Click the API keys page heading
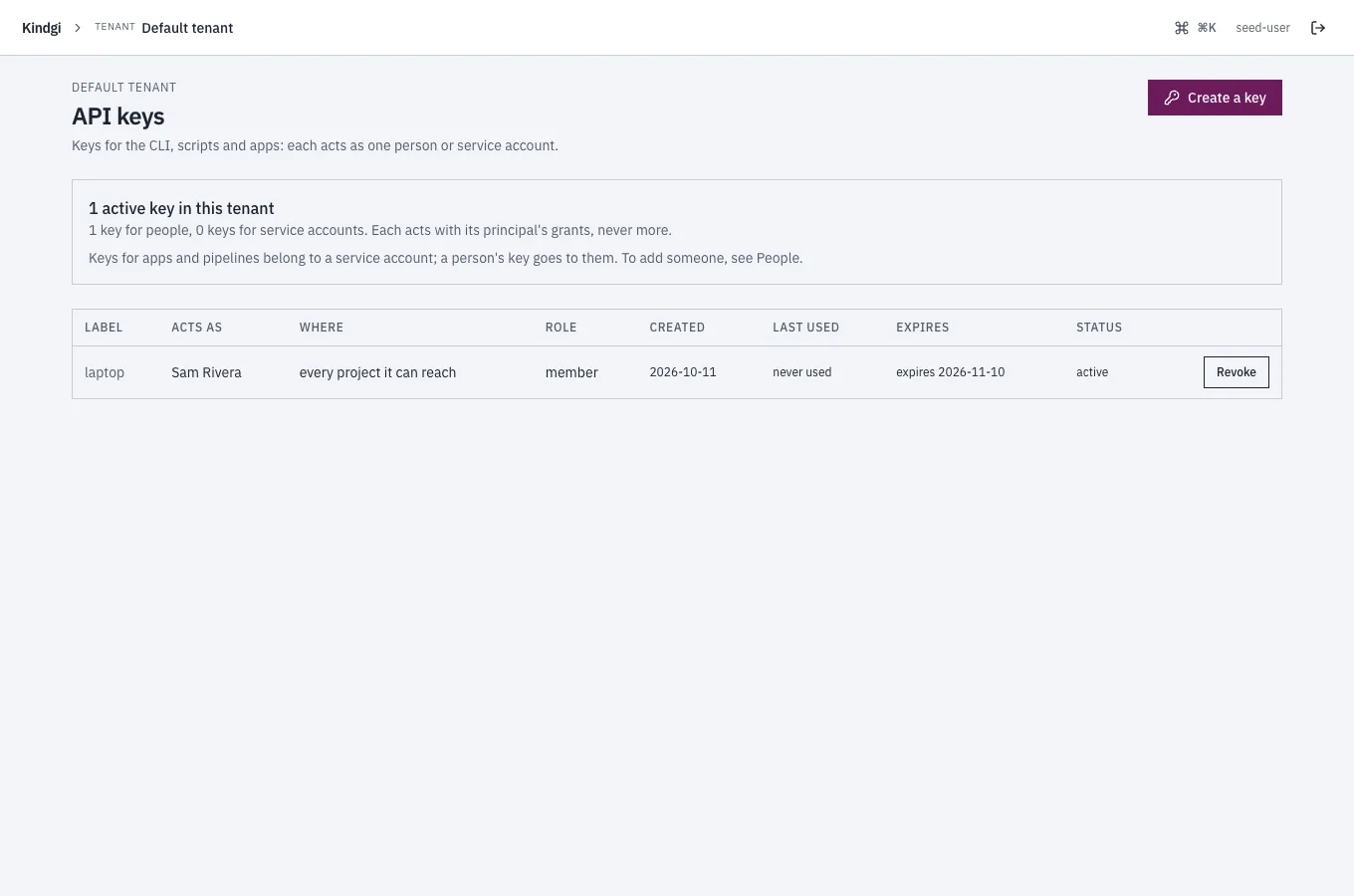 pos(117,116)
